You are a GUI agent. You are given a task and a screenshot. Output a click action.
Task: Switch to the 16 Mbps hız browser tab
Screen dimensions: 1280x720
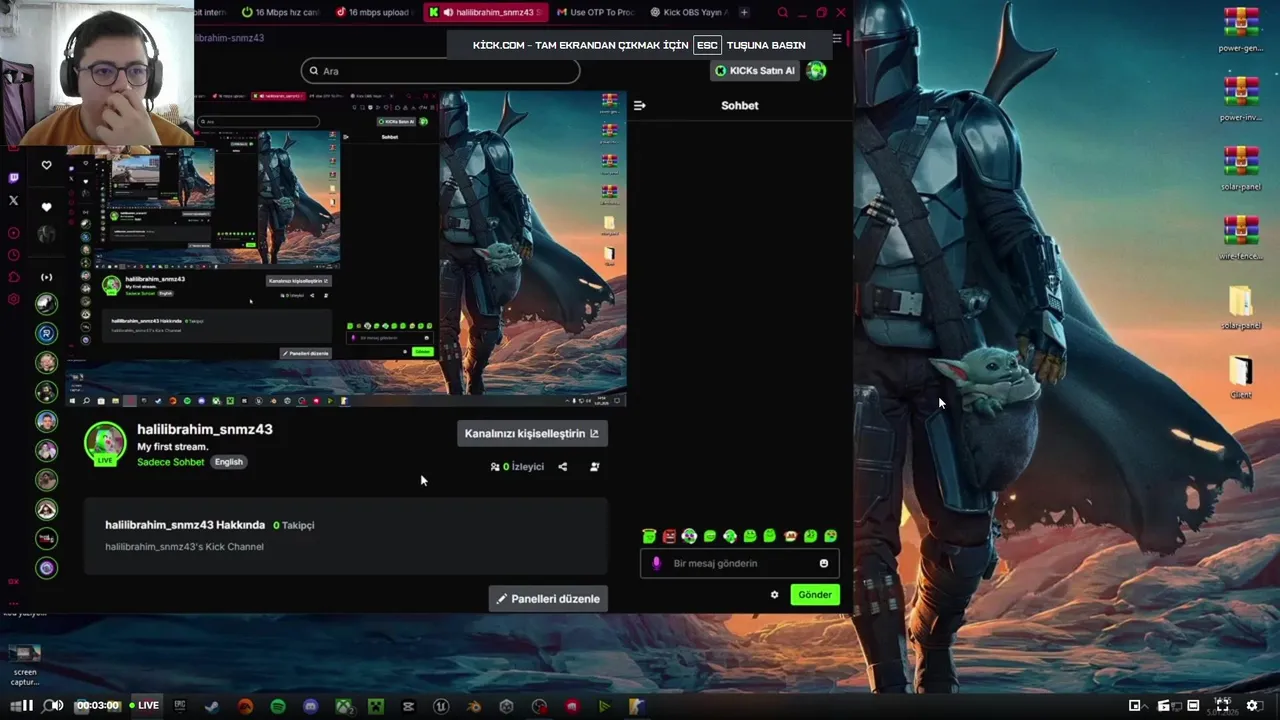[x=279, y=12]
